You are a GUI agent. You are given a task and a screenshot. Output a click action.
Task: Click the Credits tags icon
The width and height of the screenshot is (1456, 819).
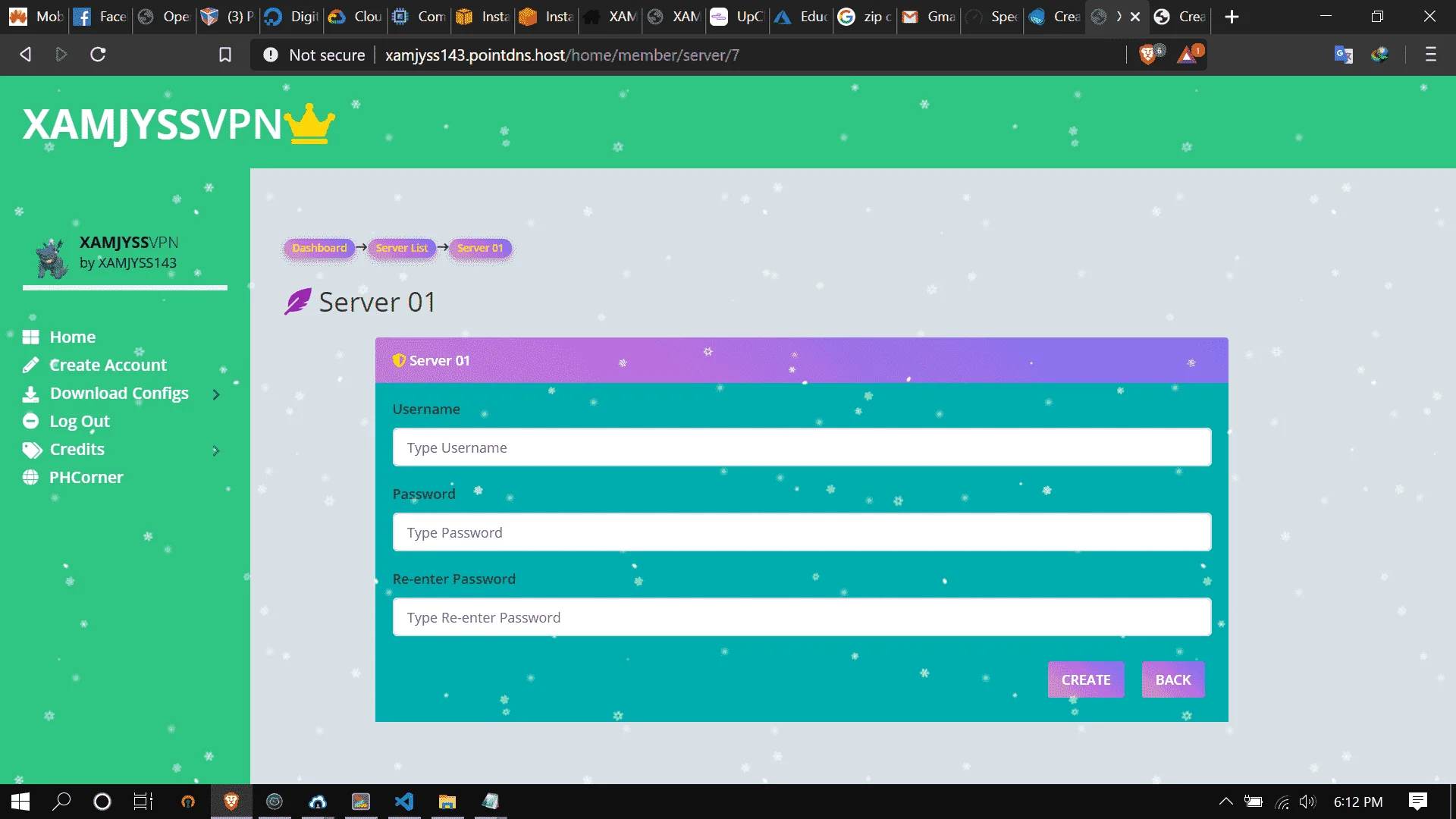pyautogui.click(x=31, y=450)
